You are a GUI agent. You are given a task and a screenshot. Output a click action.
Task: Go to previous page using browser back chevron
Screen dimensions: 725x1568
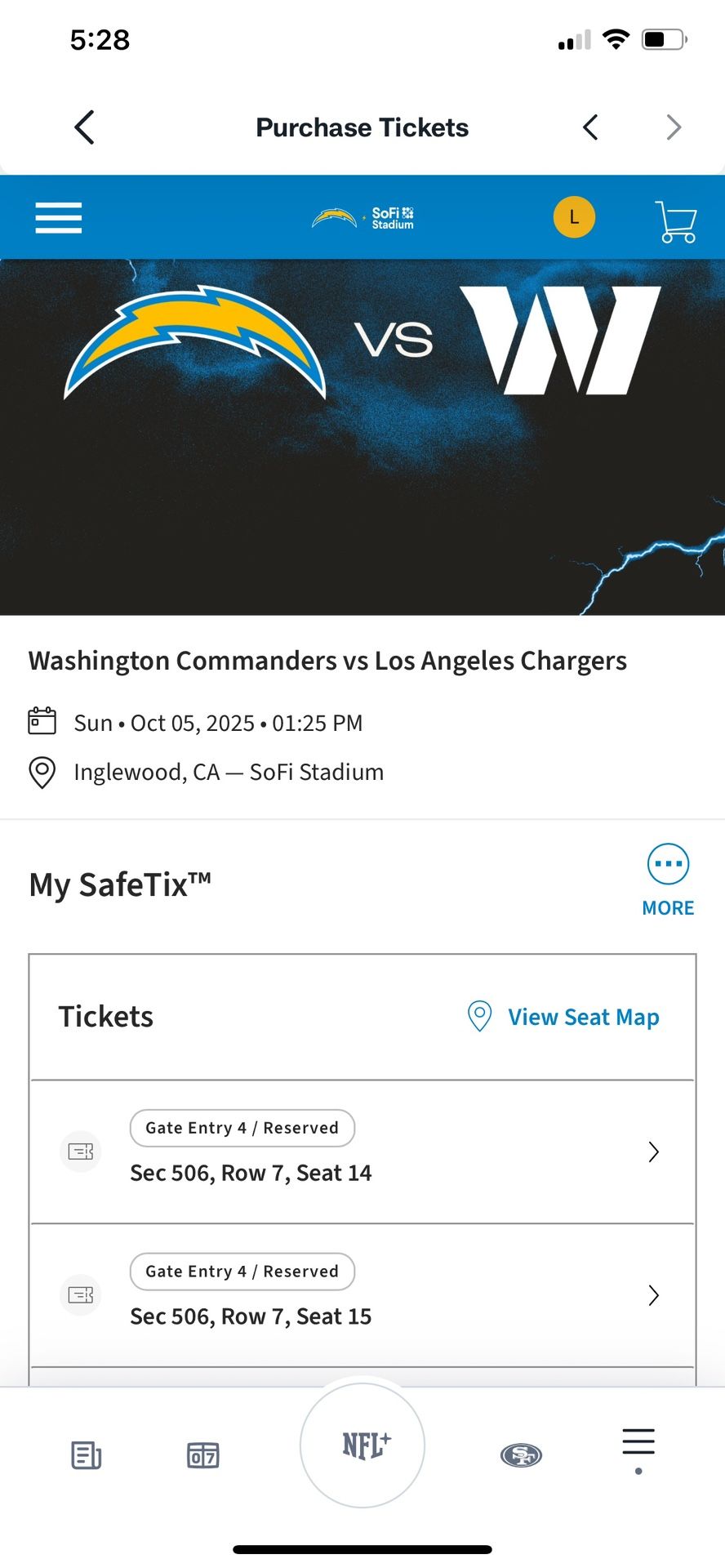pyautogui.click(x=590, y=127)
